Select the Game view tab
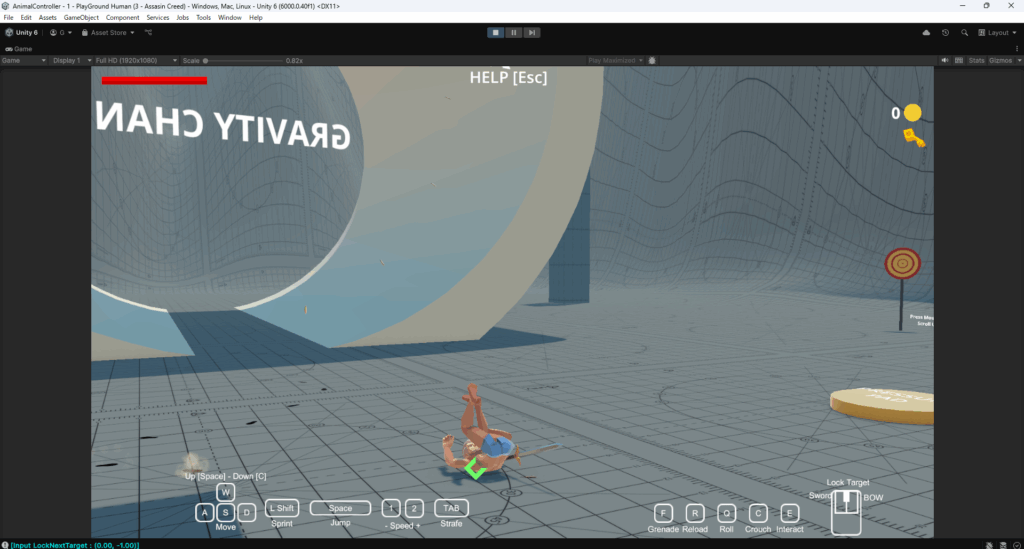Image resolution: width=1024 pixels, height=549 pixels. (x=18, y=49)
